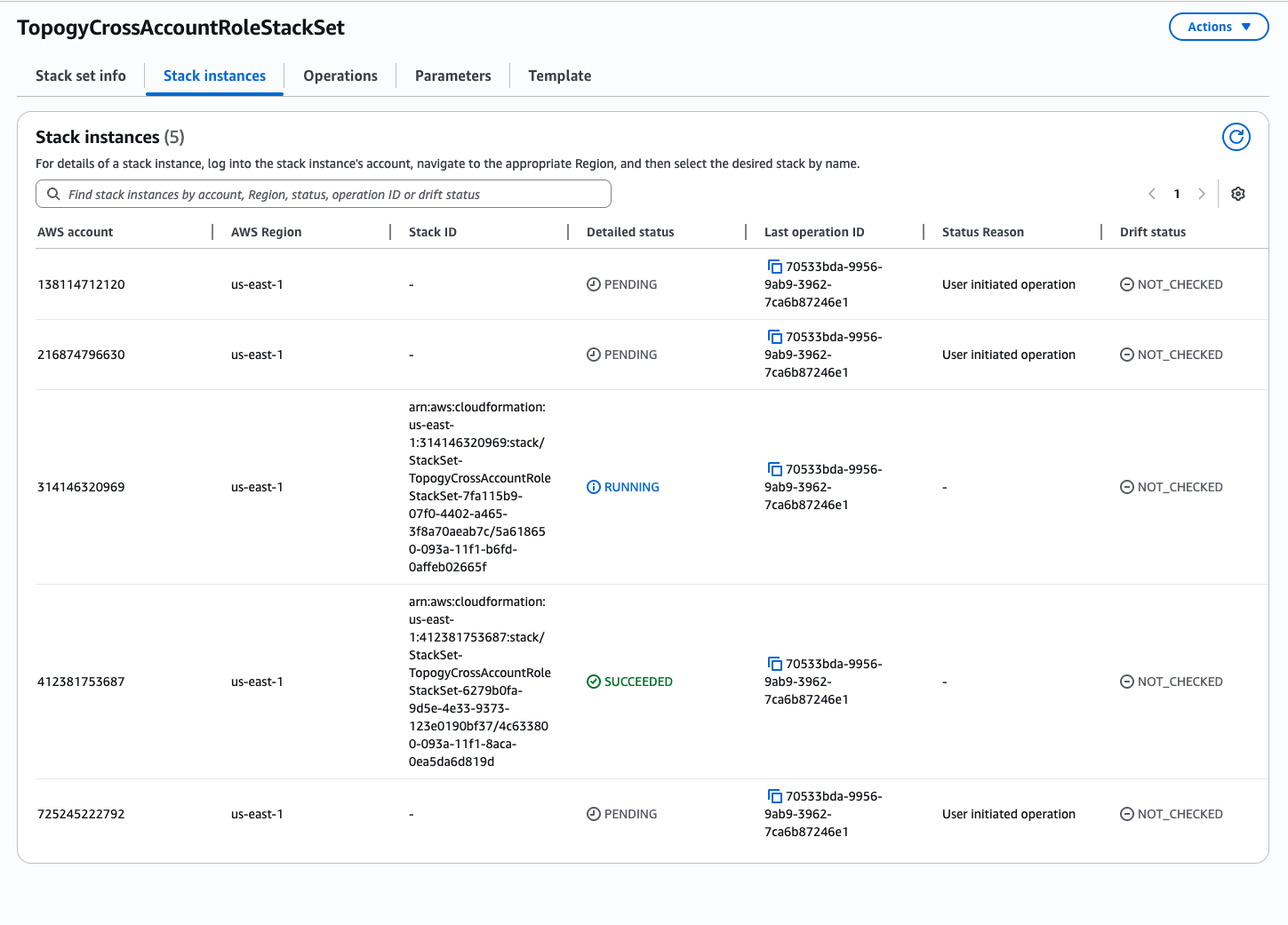Copy operation ID for account 725245222792

(774, 796)
